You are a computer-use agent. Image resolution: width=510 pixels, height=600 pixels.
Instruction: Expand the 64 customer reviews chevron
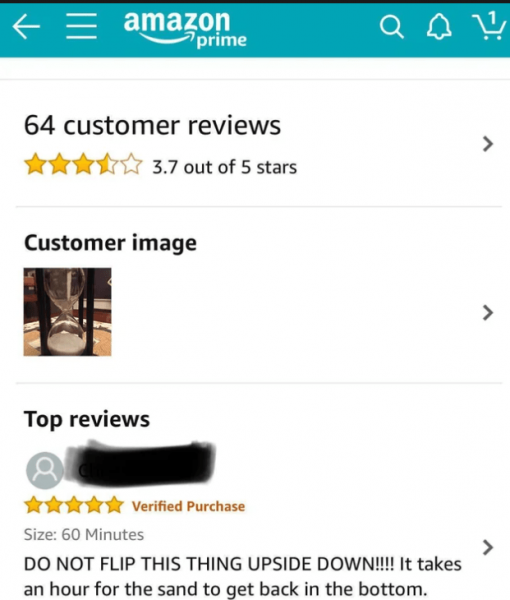[487, 144]
